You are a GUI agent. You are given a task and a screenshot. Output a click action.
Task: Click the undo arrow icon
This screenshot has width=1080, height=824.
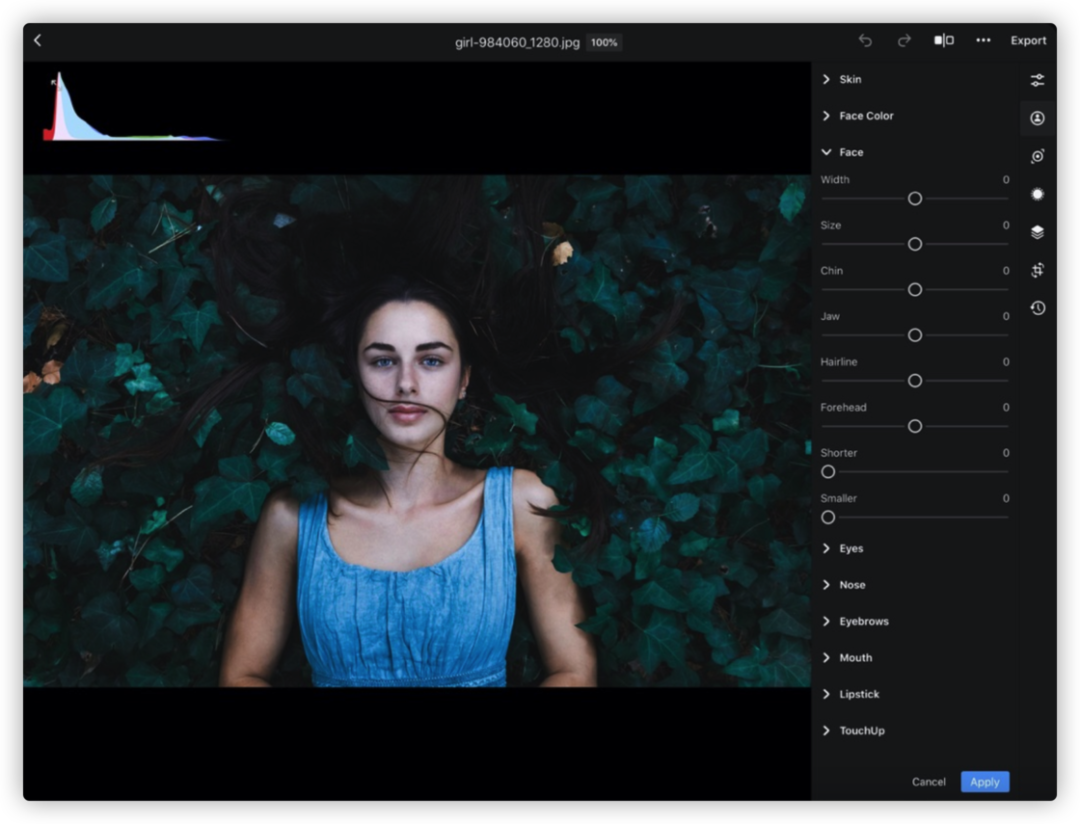click(x=865, y=41)
